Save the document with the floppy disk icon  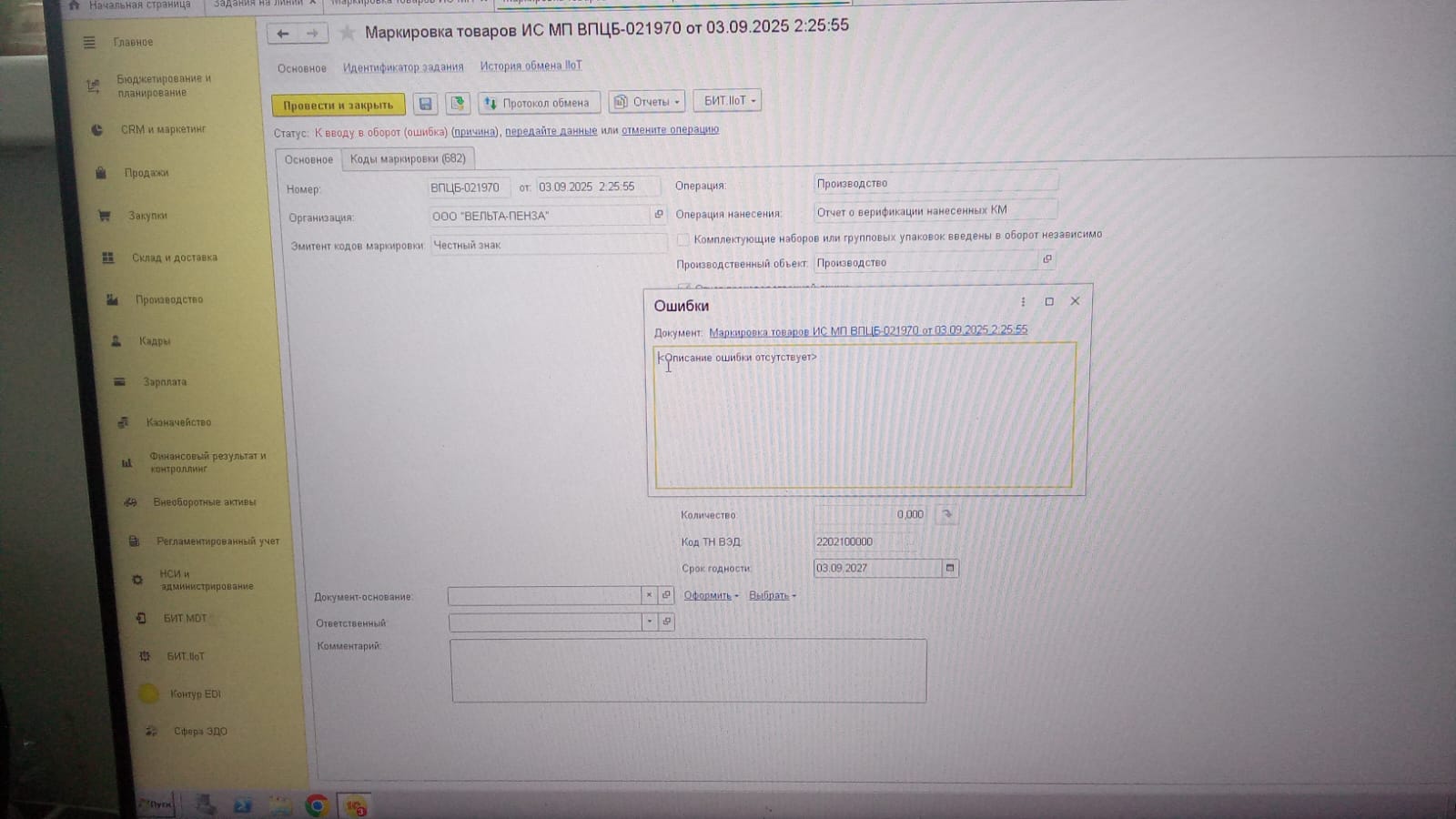coord(425,104)
